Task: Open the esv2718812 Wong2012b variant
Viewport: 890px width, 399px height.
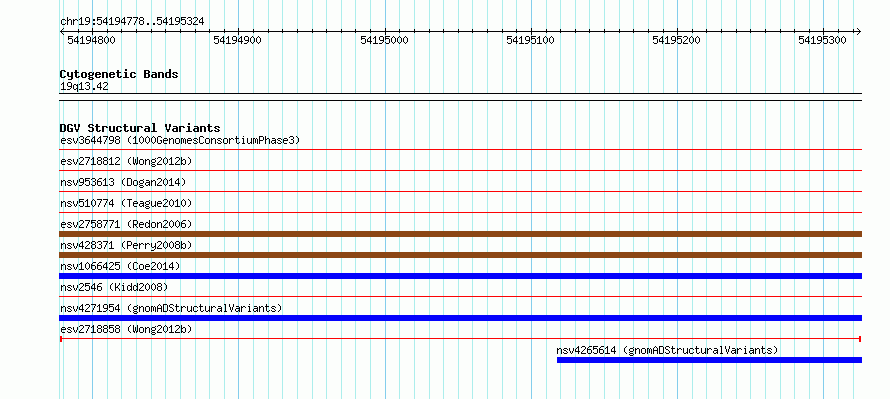Action: [126, 161]
